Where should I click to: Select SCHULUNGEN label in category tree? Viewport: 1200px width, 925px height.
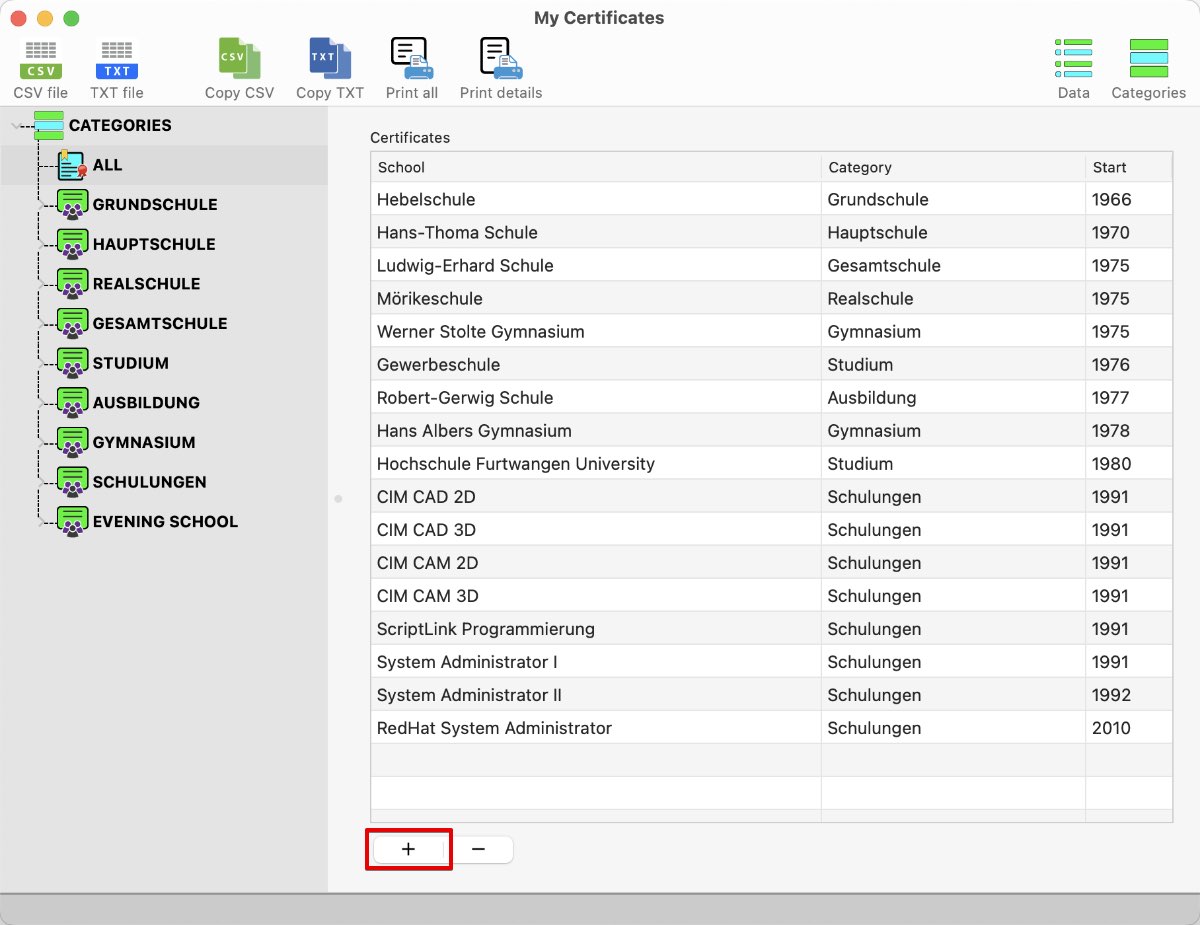click(x=150, y=481)
